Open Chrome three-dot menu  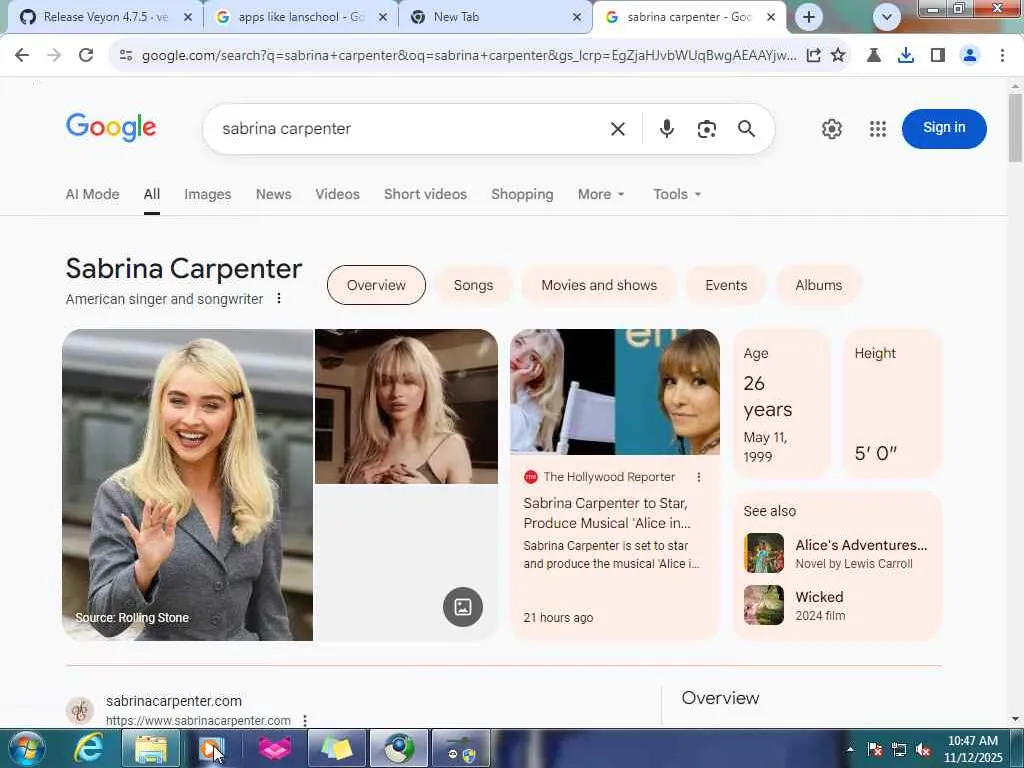tap(1002, 56)
